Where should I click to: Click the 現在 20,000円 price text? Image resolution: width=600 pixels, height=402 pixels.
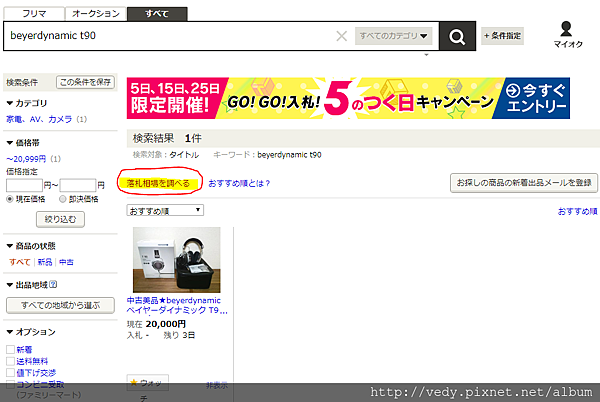(156, 324)
